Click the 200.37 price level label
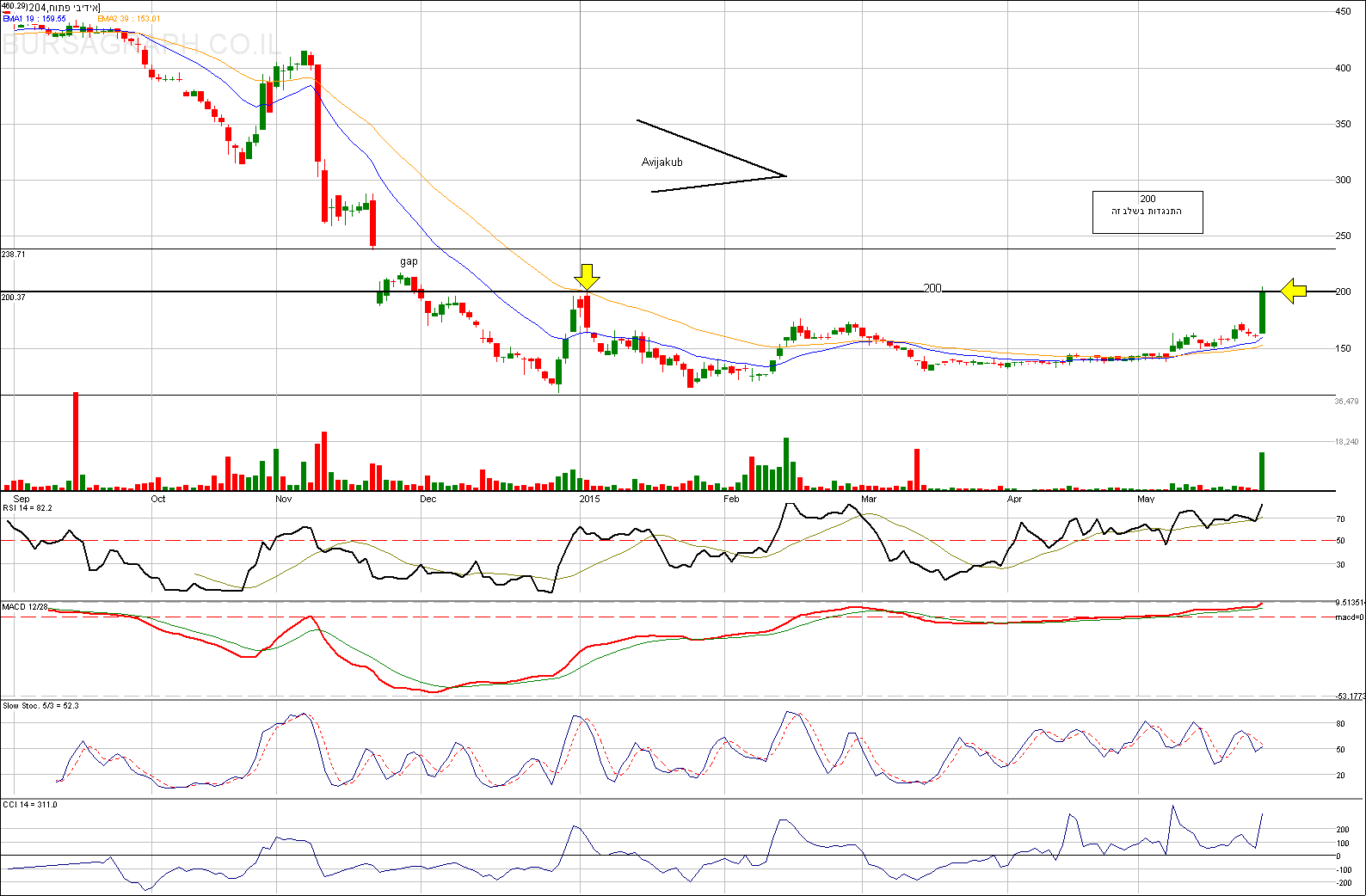The height and width of the screenshot is (896, 1366). (x=14, y=298)
